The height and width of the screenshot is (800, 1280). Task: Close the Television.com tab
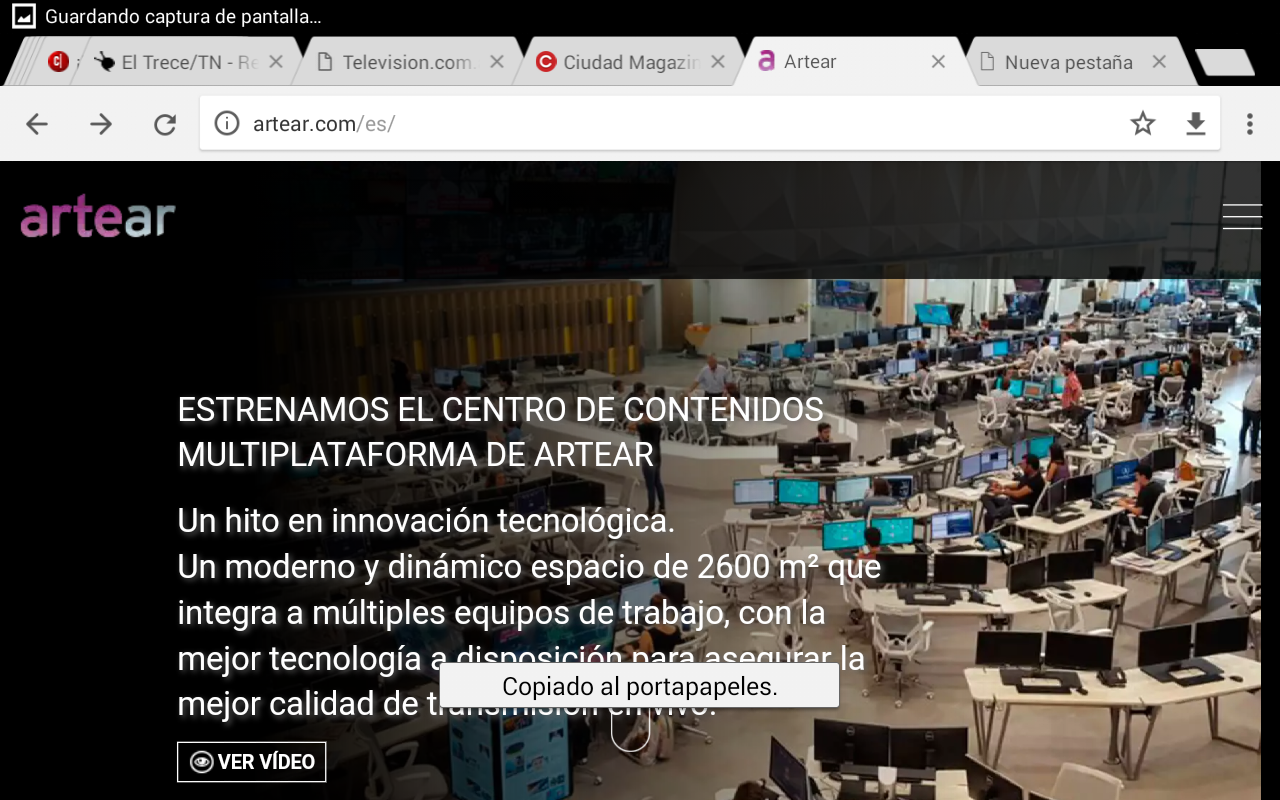[x=497, y=62]
